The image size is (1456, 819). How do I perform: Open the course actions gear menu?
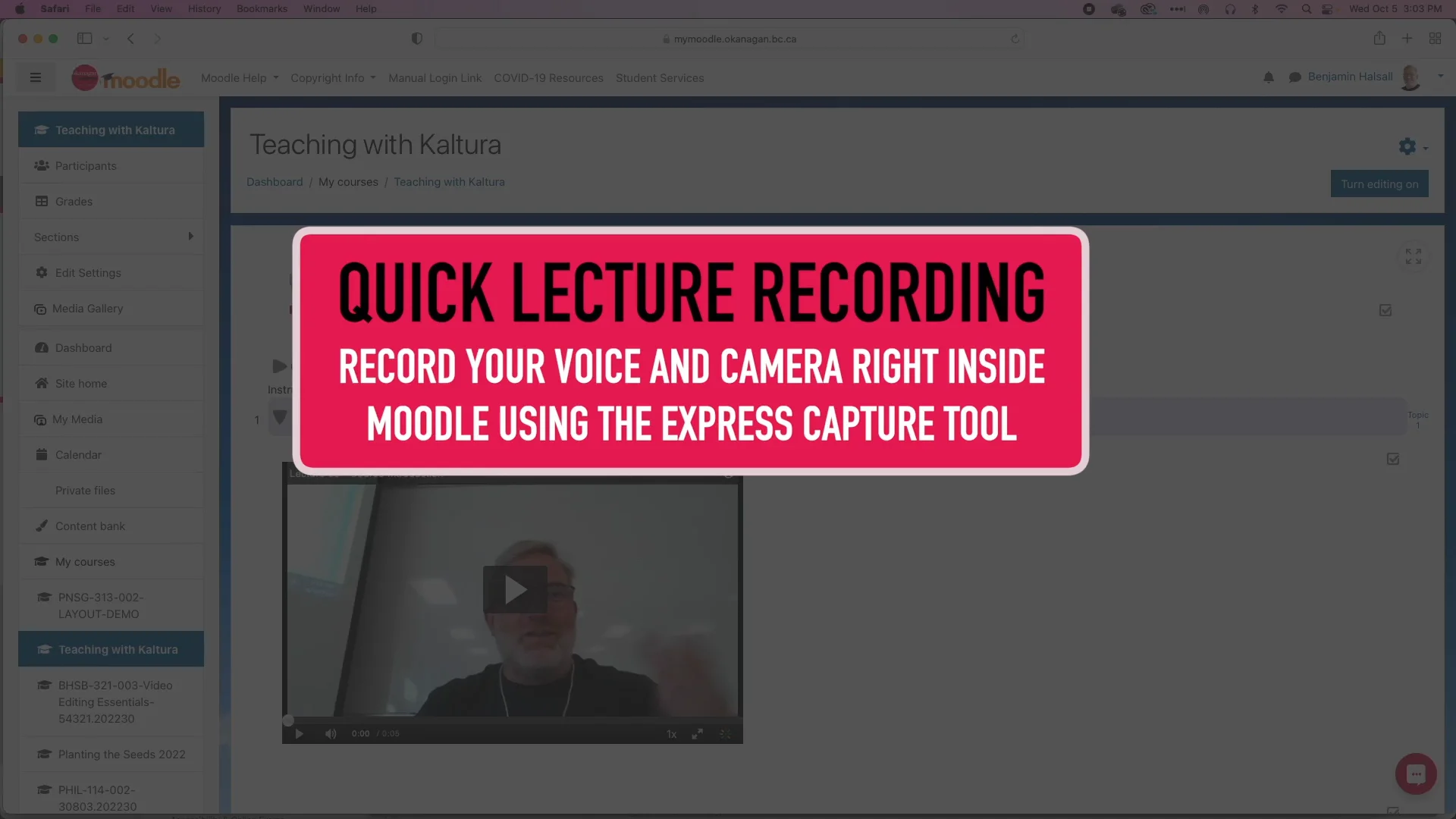[x=1407, y=146]
